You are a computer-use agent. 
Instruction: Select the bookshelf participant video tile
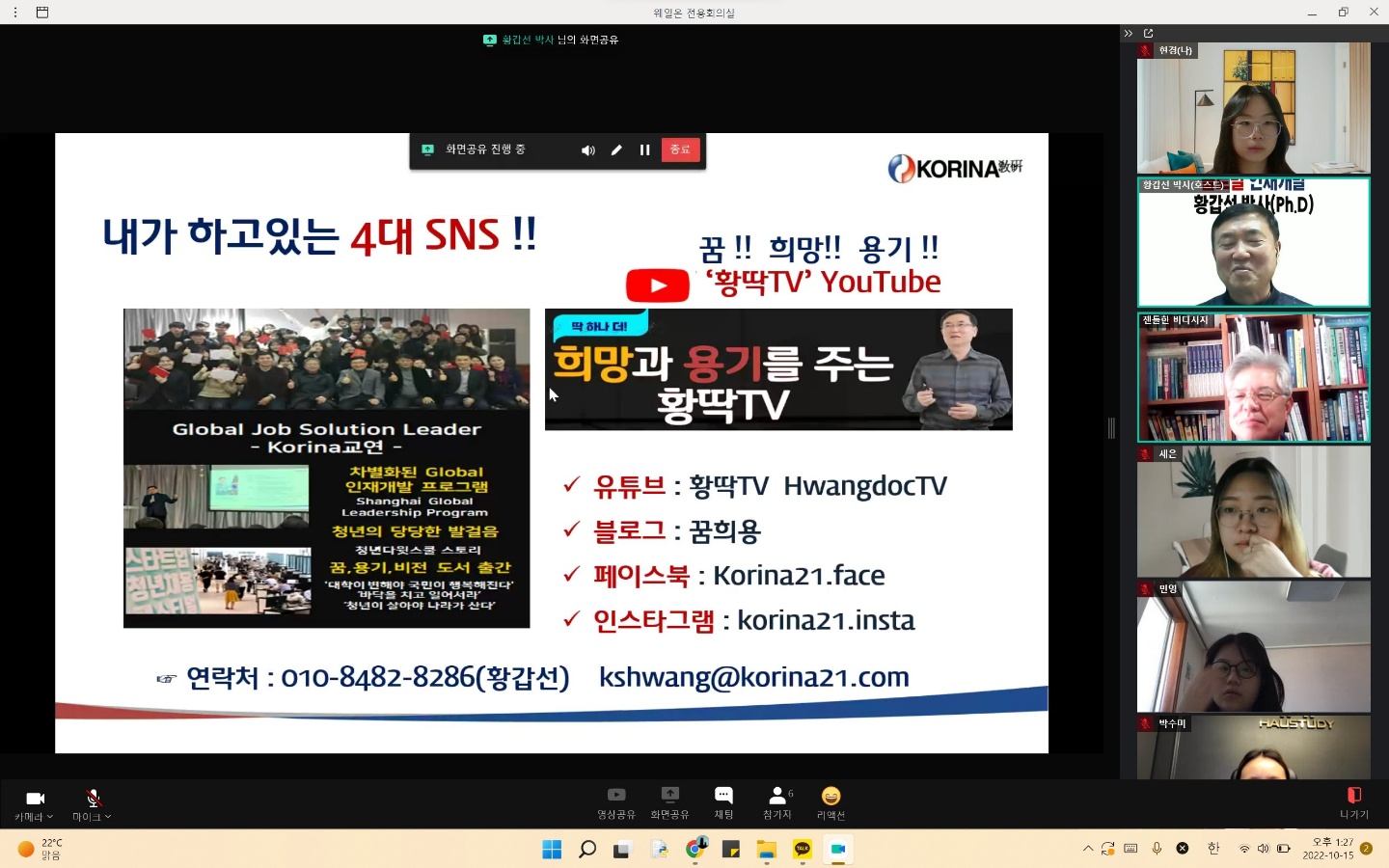1254,377
